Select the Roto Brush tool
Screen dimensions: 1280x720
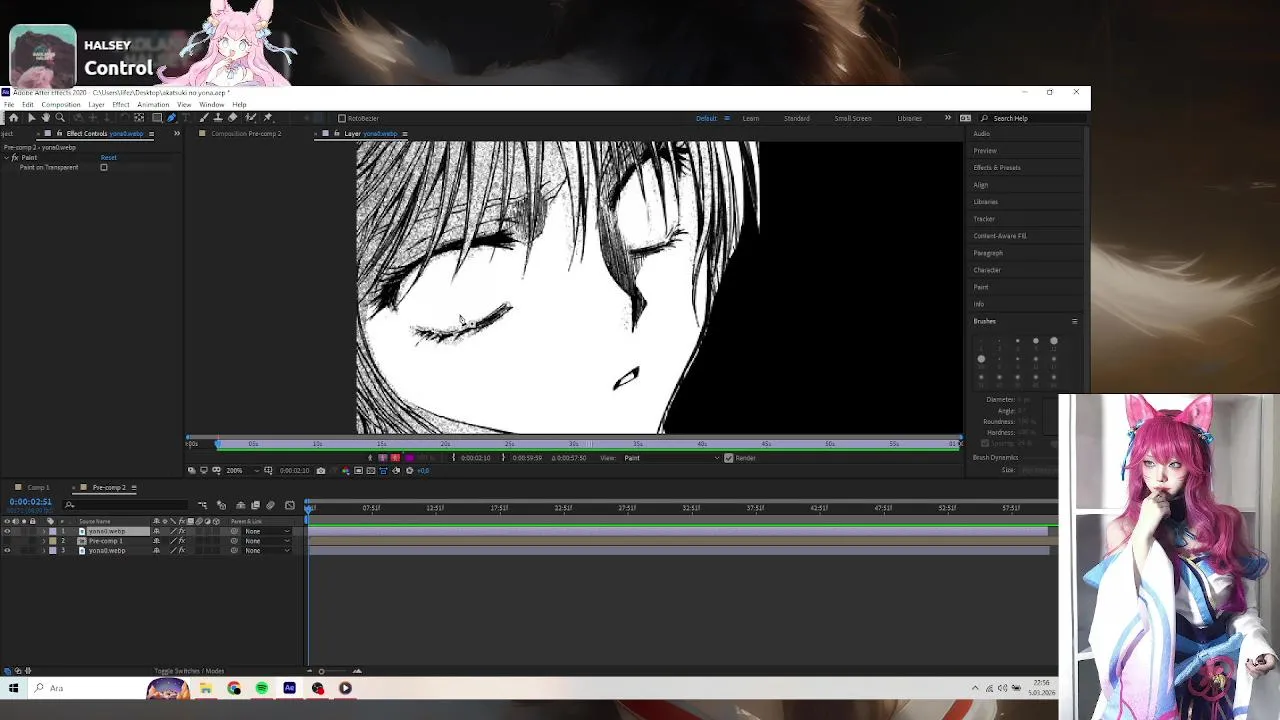(250, 118)
